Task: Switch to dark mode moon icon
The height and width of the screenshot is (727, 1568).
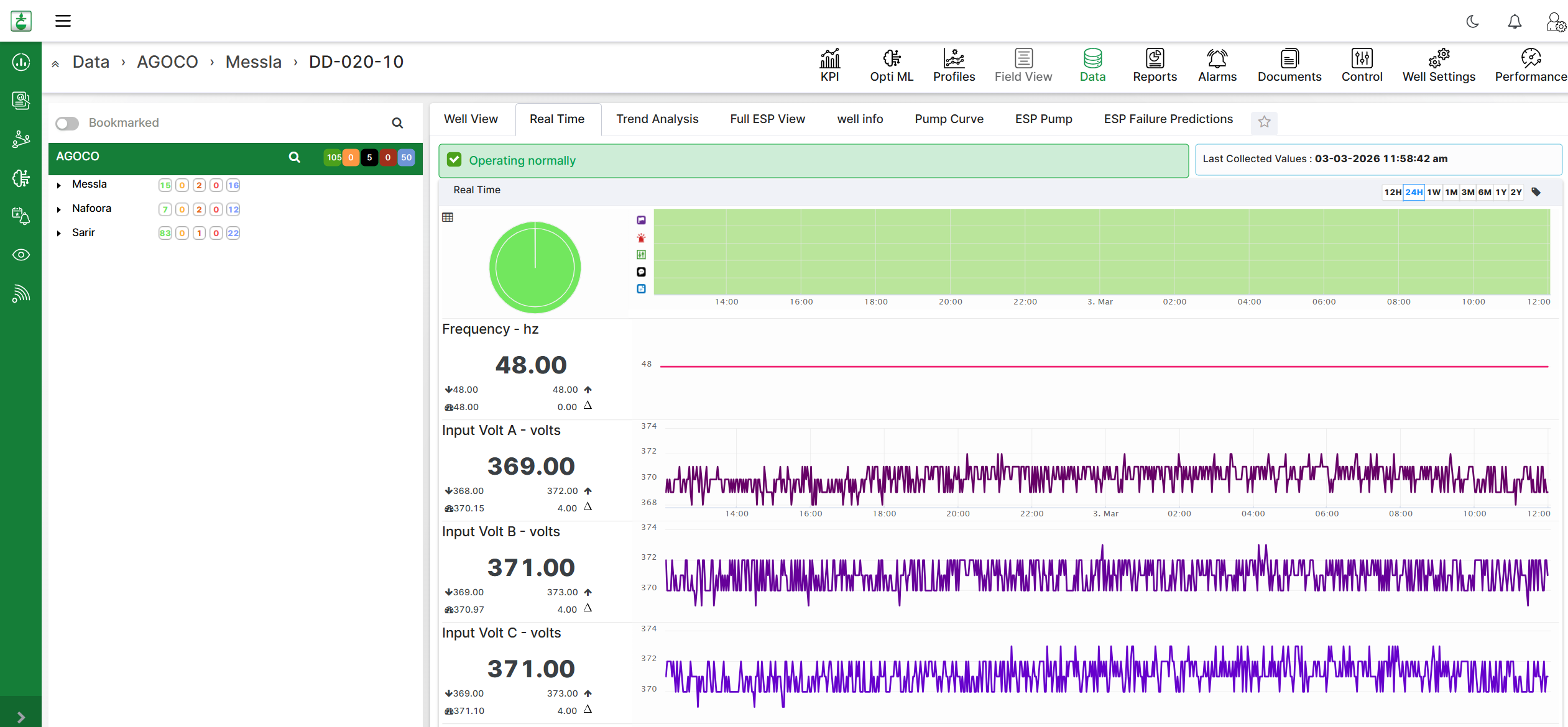Action: (x=1472, y=22)
